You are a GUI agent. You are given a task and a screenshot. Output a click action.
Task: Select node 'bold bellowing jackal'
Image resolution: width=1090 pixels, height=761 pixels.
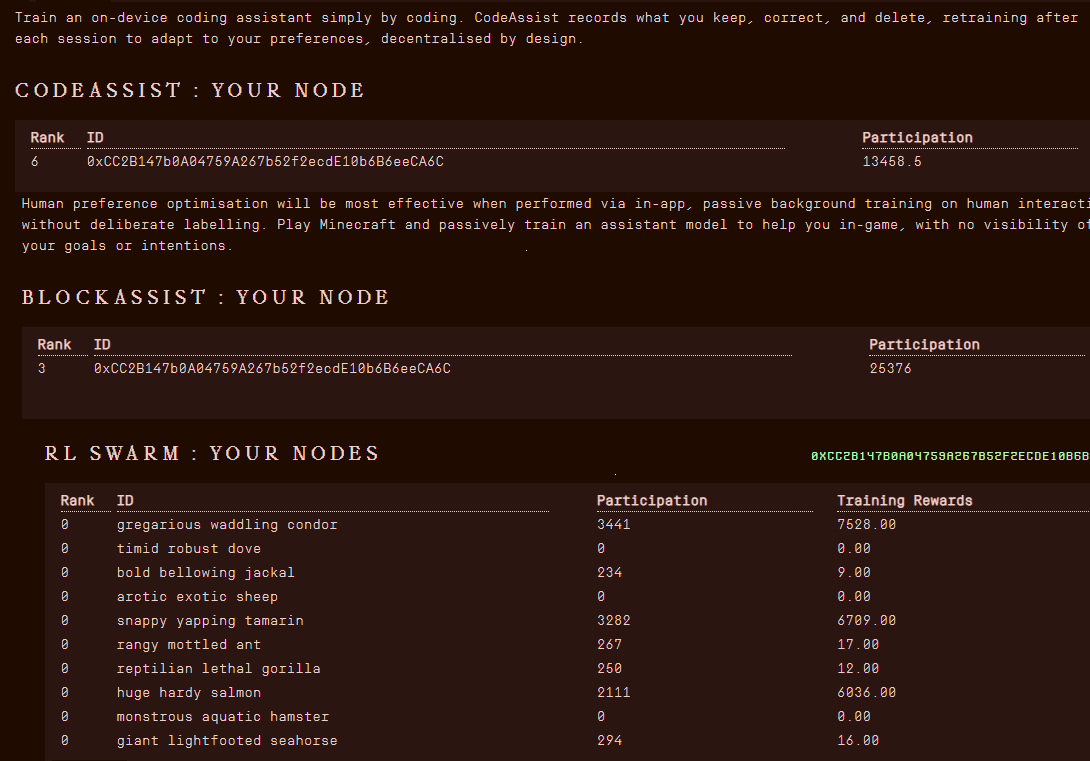[x=205, y=573]
